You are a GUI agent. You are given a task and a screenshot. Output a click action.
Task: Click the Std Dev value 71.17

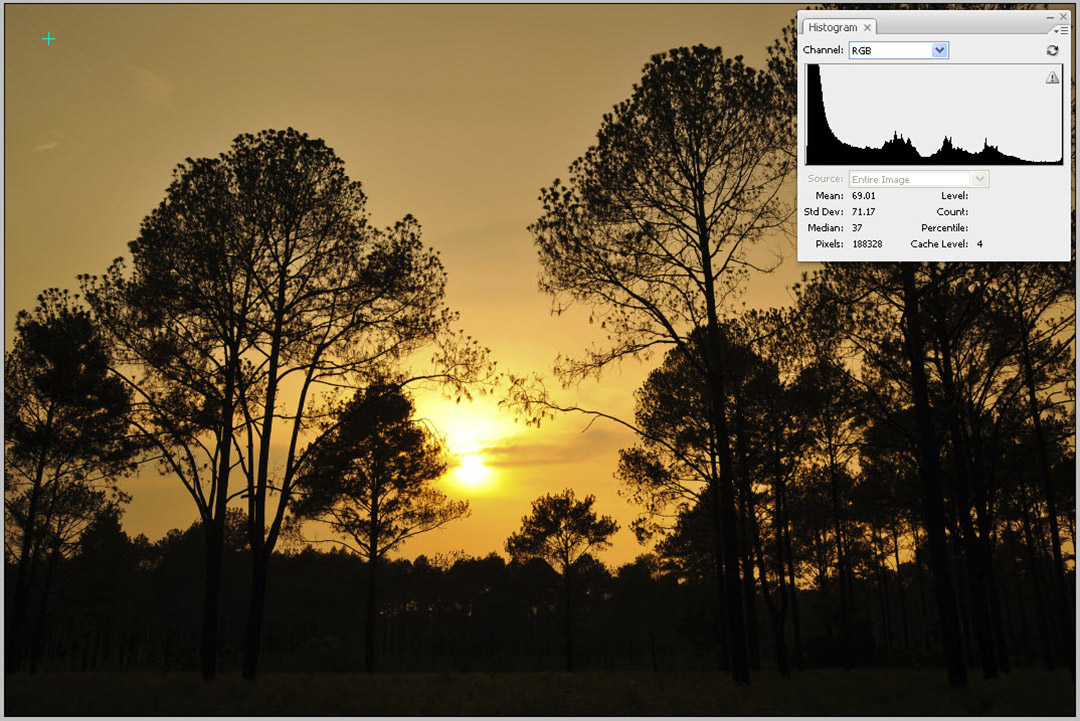coord(863,212)
